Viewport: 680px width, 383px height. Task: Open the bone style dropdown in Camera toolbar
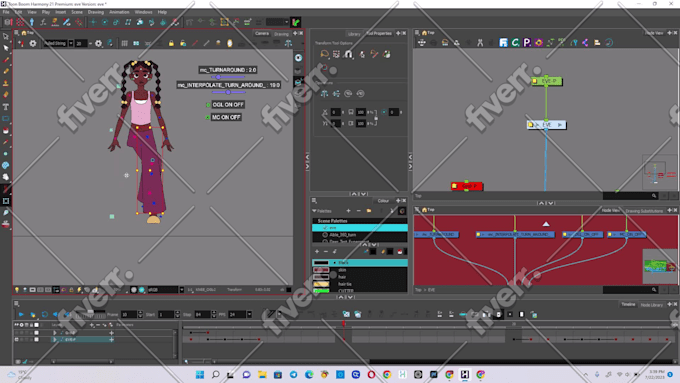coord(71,43)
